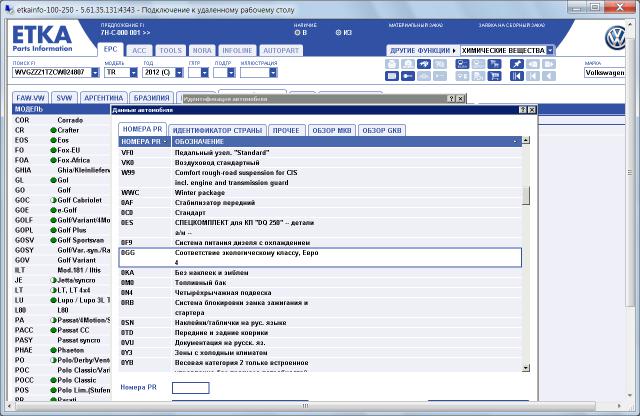Select Passat CC in the model list
The width and height of the screenshot is (640, 416).
[61, 330]
